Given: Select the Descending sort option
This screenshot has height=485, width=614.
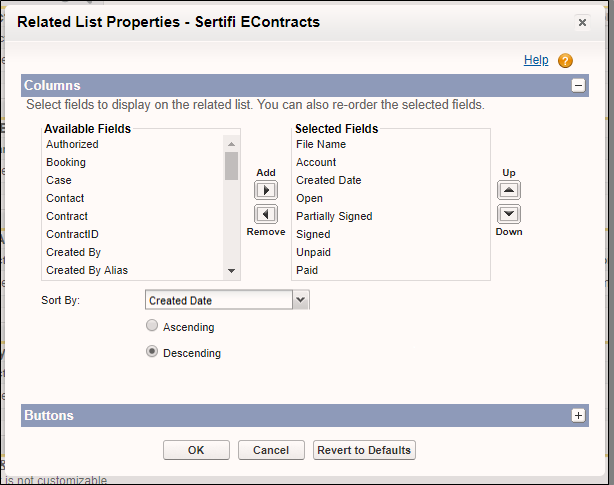Looking at the screenshot, I should tap(152, 352).
